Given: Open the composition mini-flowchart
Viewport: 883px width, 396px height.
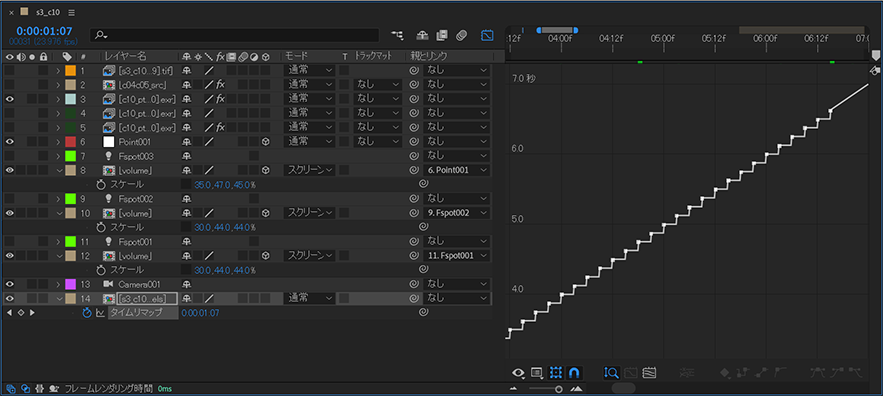Looking at the screenshot, I should pos(398,35).
